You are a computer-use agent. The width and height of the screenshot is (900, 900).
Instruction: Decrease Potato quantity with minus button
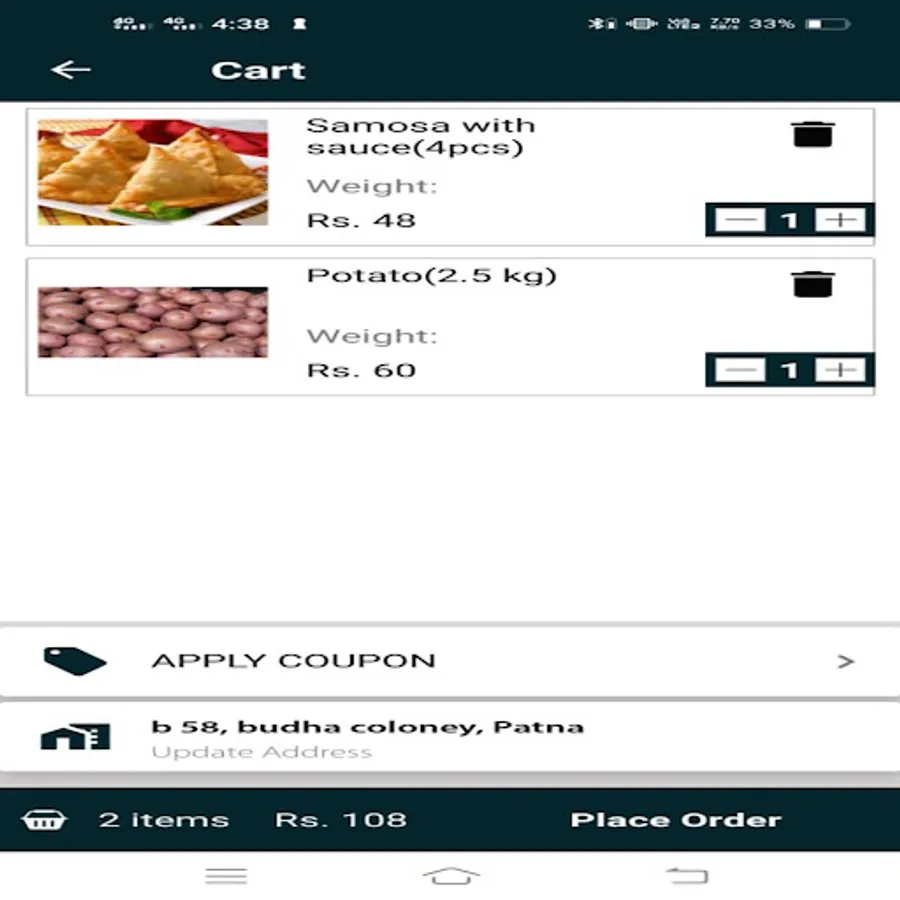point(740,370)
